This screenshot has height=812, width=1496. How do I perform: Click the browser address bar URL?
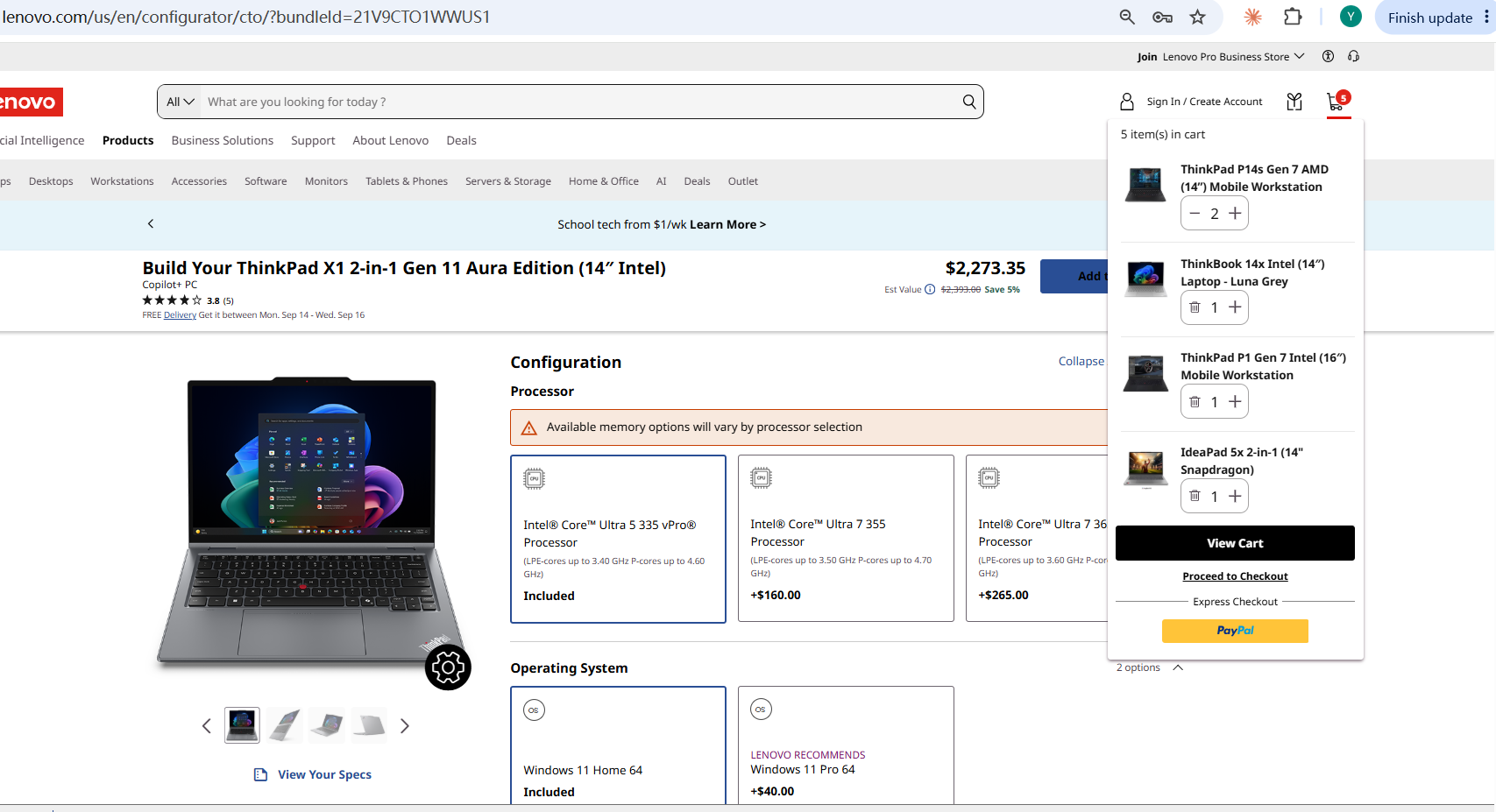pos(246,17)
